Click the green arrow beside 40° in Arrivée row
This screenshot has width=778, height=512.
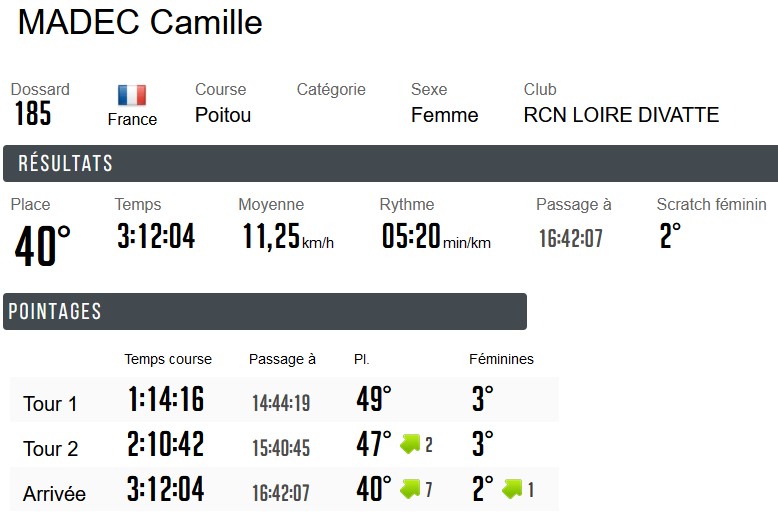tap(410, 489)
